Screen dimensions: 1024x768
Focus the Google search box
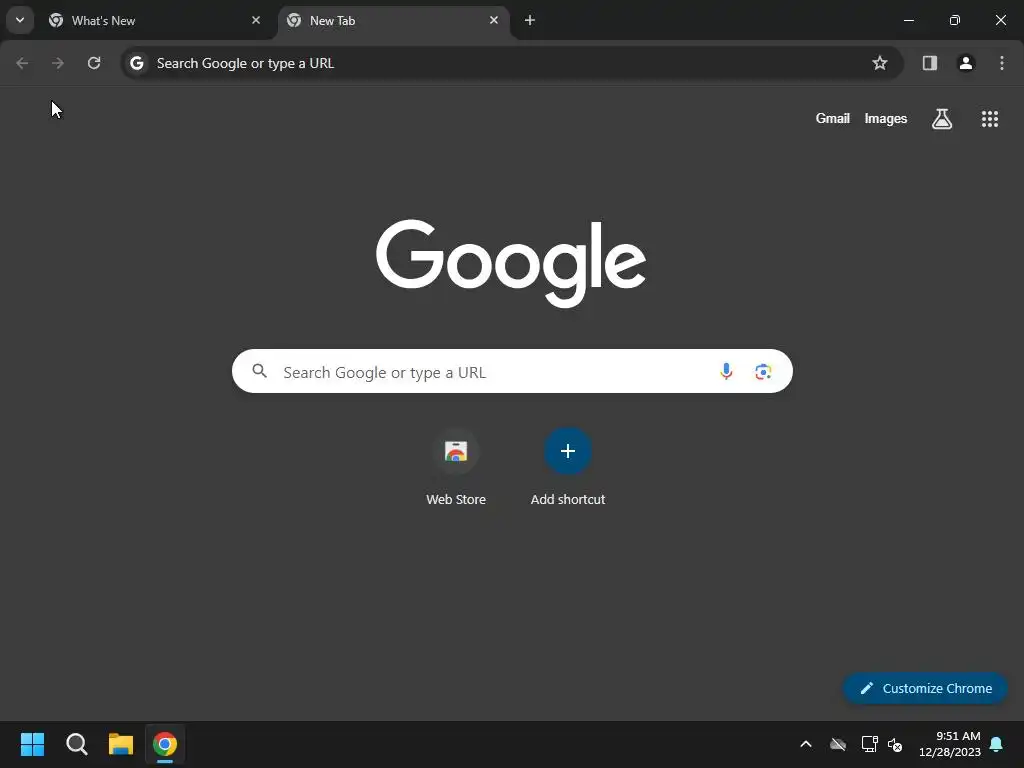512,371
